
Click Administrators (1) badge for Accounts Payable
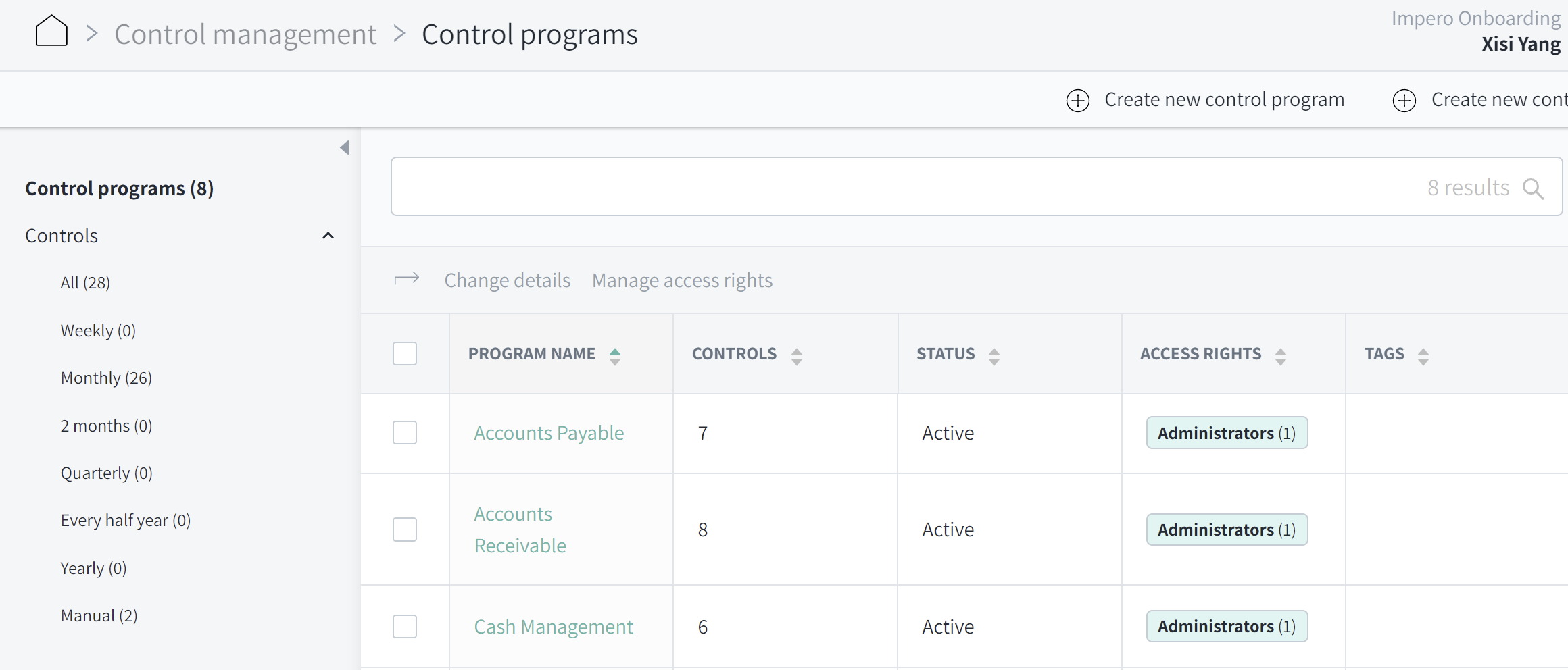pyautogui.click(x=1227, y=433)
